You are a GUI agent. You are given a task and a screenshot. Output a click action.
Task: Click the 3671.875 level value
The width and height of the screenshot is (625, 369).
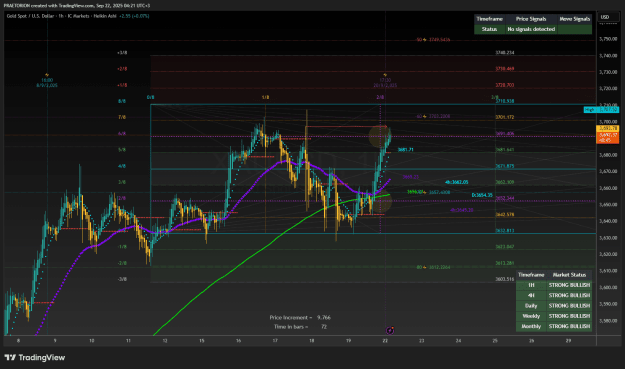click(x=505, y=166)
